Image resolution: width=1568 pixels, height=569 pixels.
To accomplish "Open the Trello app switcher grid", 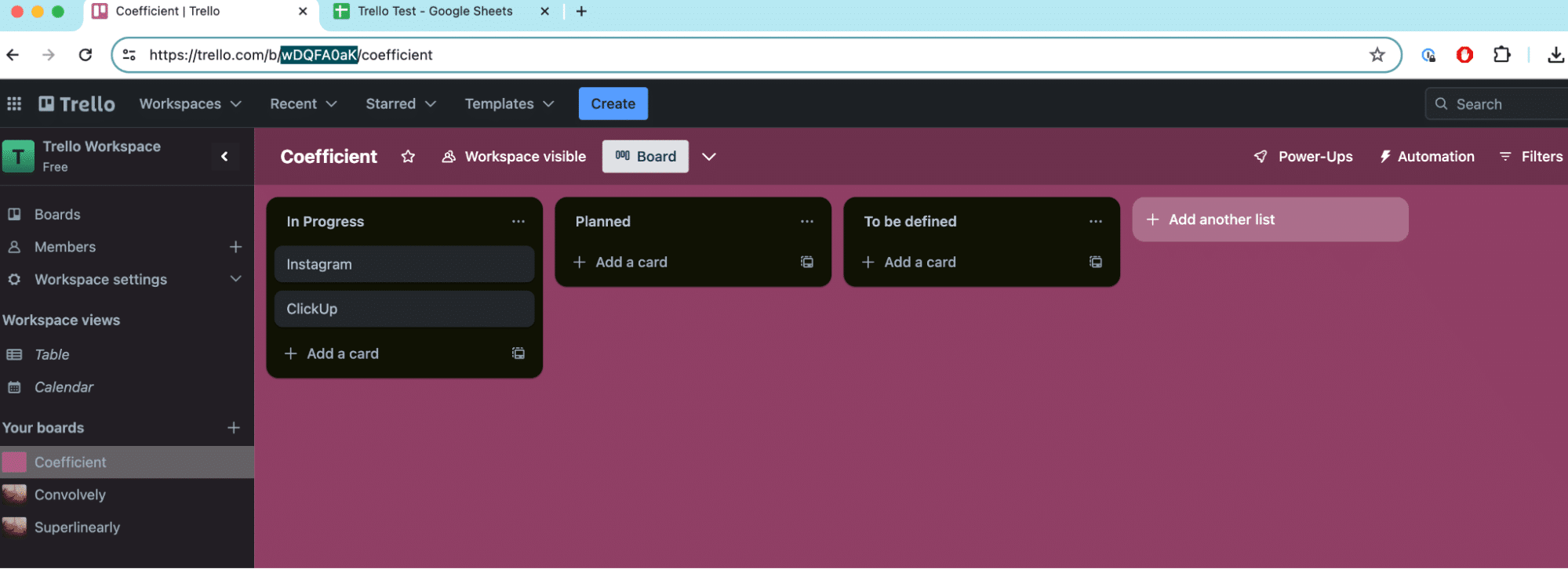I will (14, 104).
